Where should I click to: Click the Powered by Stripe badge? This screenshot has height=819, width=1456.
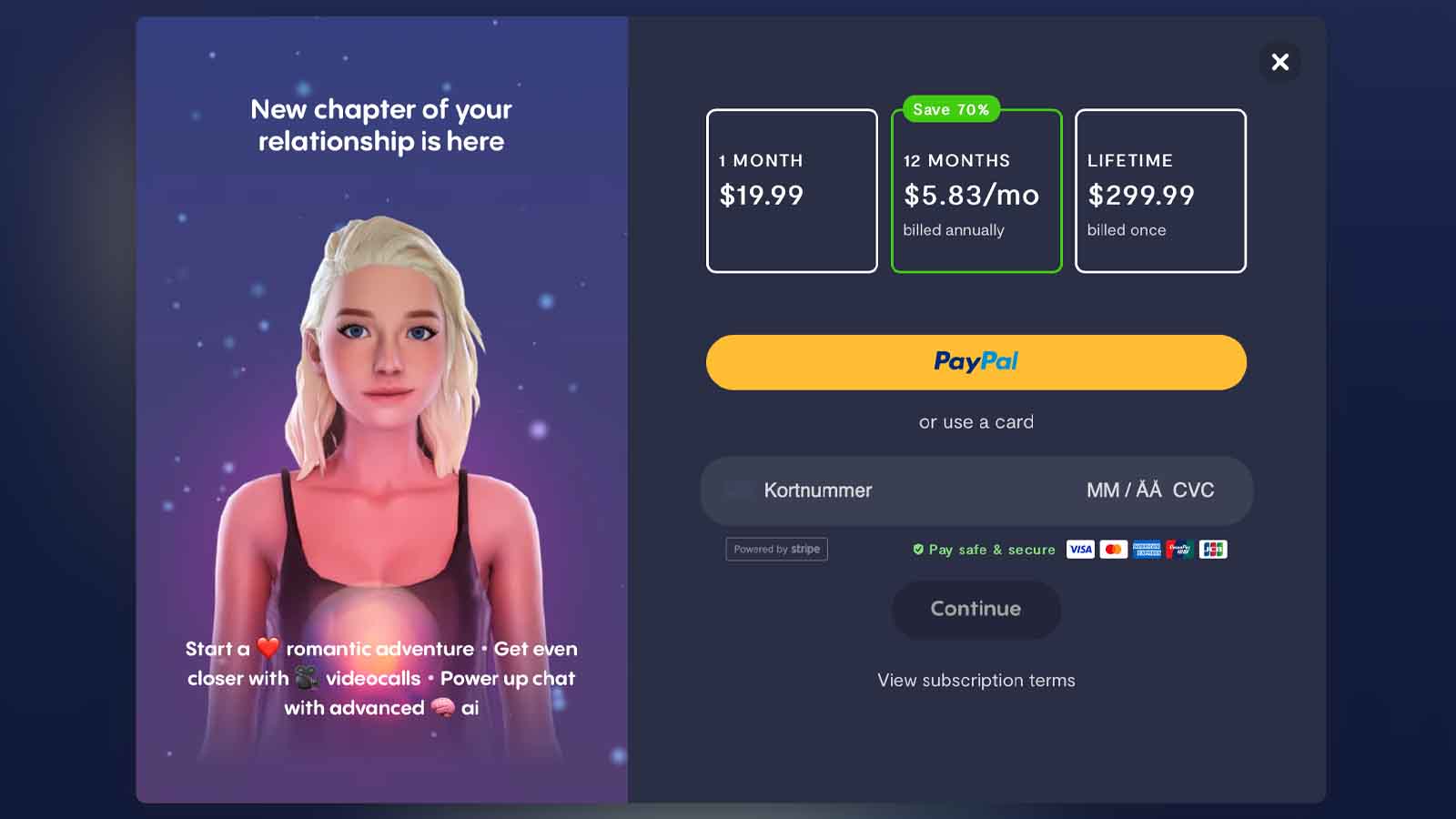coord(776,549)
